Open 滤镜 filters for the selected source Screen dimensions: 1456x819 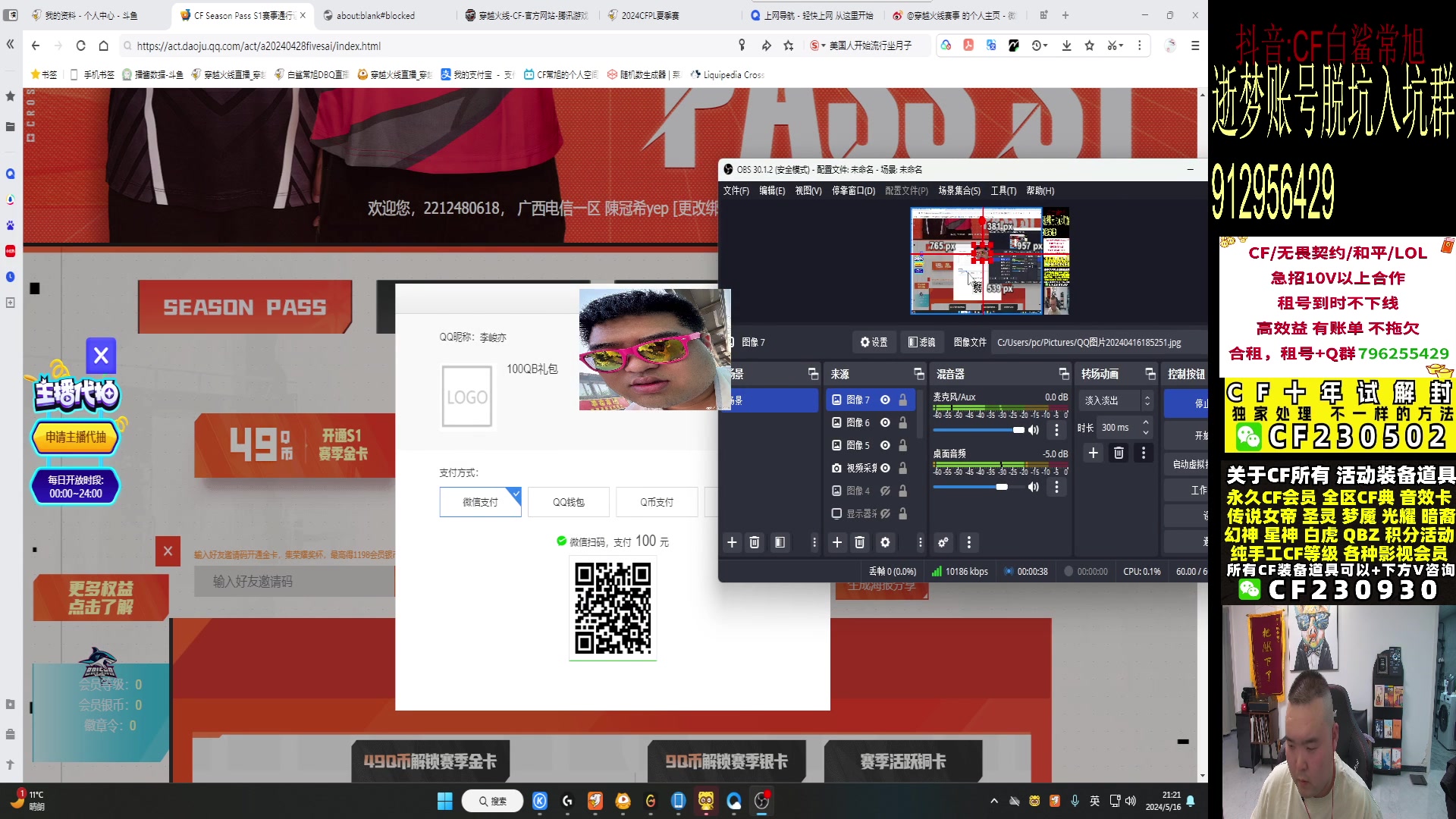pos(921,342)
